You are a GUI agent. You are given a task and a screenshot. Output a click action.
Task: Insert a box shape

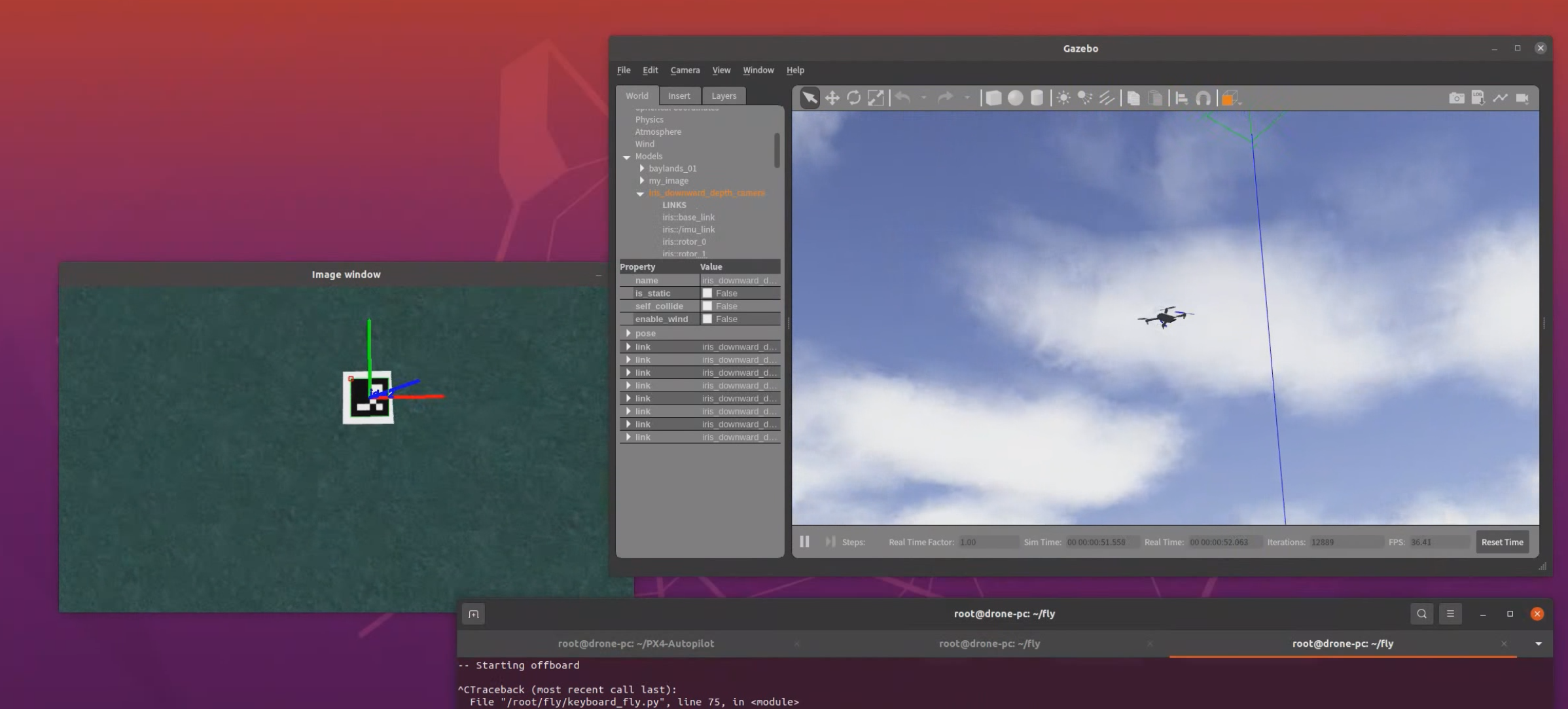[x=993, y=98]
